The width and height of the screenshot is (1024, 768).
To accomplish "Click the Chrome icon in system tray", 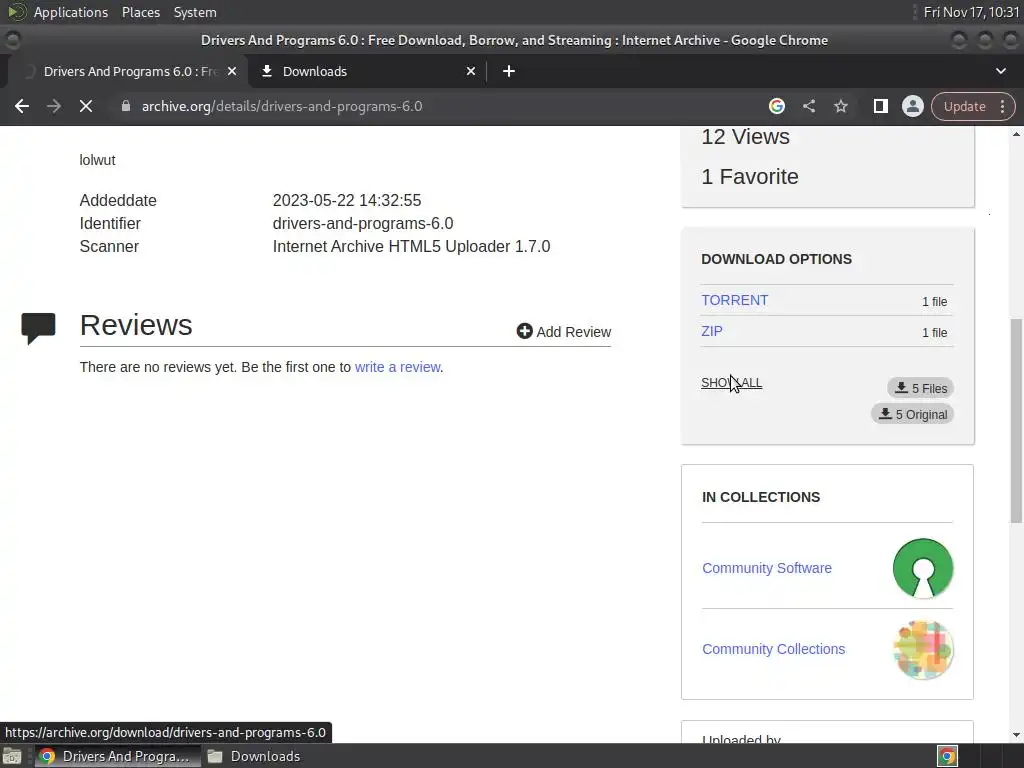I will pyautogui.click(x=948, y=756).
